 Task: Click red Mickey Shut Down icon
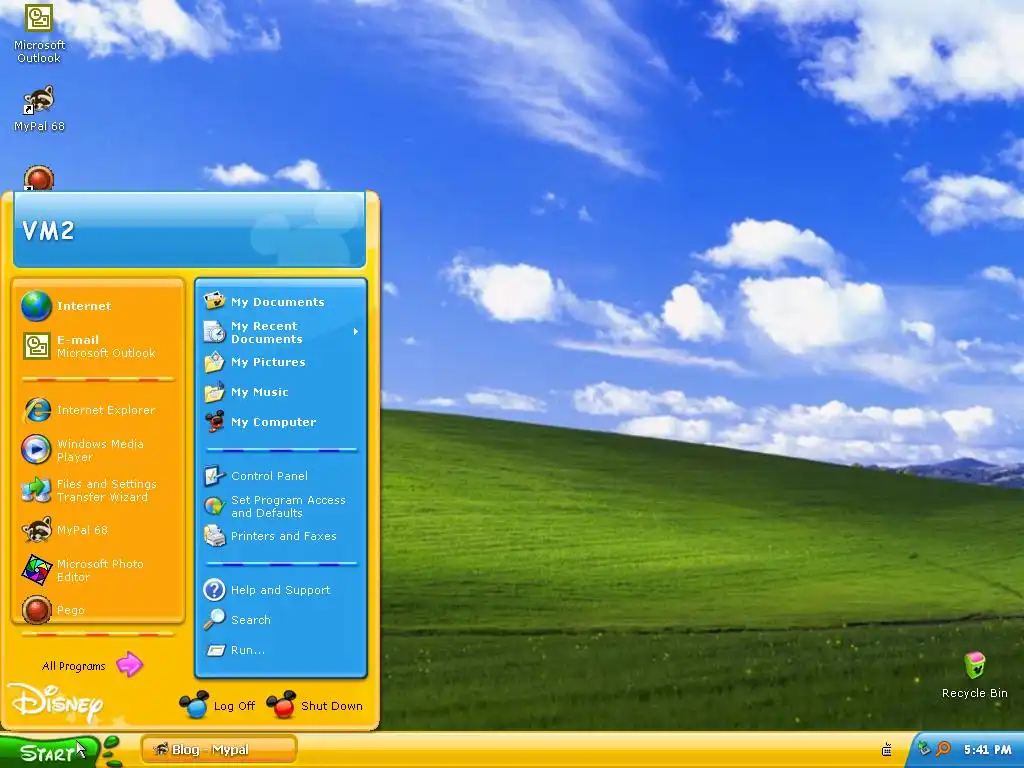pyautogui.click(x=281, y=705)
